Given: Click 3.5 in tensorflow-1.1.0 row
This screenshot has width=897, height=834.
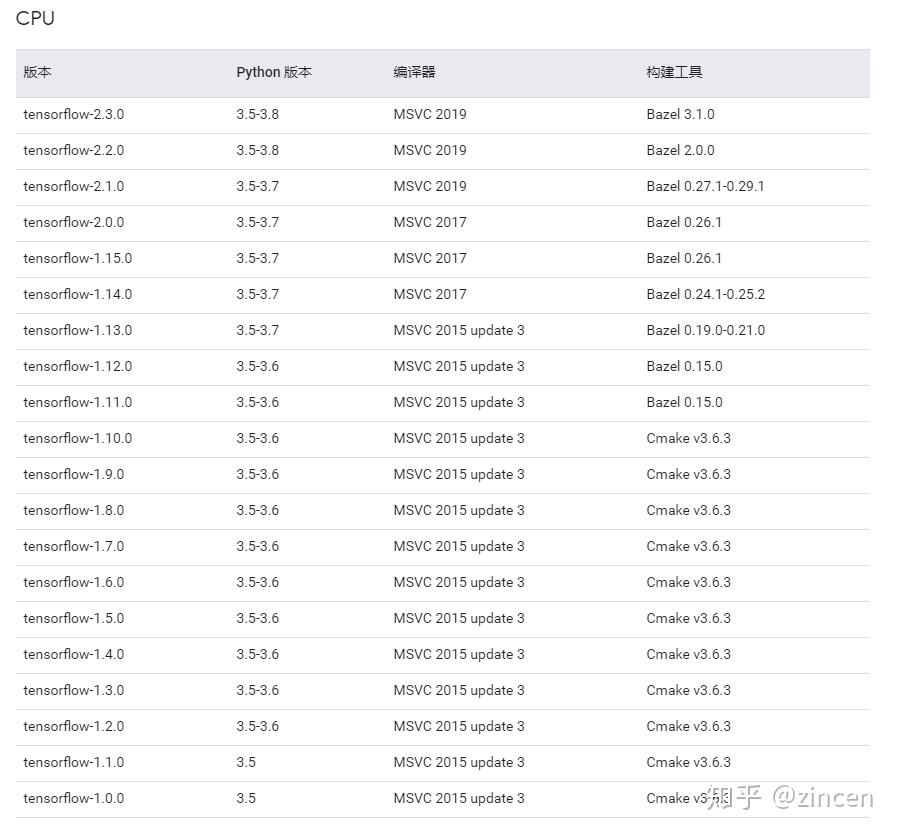Looking at the screenshot, I should point(246,763).
